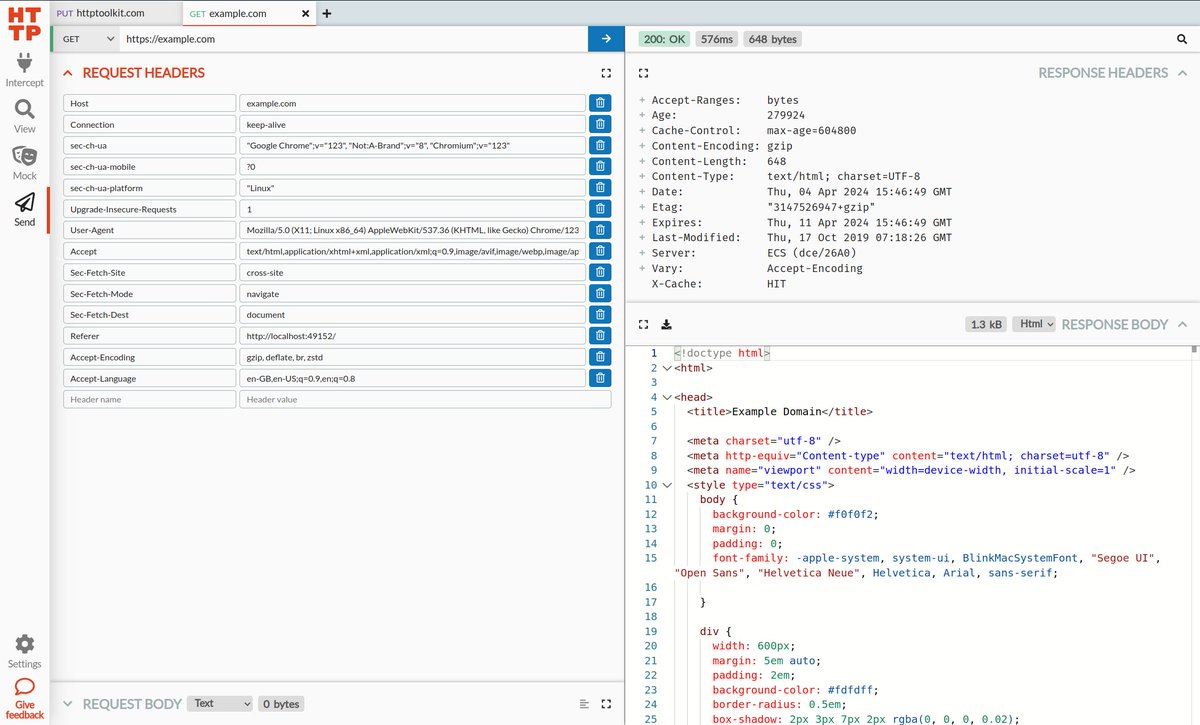The image size is (1200, 725).
Task: Click the 0 bytes request body badge
Action: (281, 704)
